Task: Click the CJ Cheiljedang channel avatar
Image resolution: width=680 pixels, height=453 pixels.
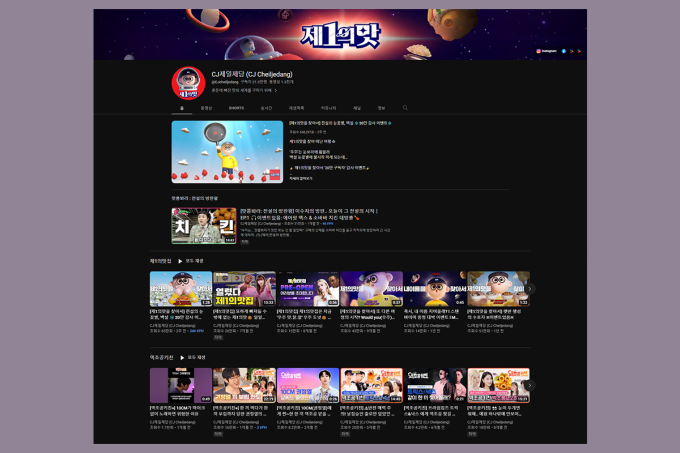Action: click(188, 83)
